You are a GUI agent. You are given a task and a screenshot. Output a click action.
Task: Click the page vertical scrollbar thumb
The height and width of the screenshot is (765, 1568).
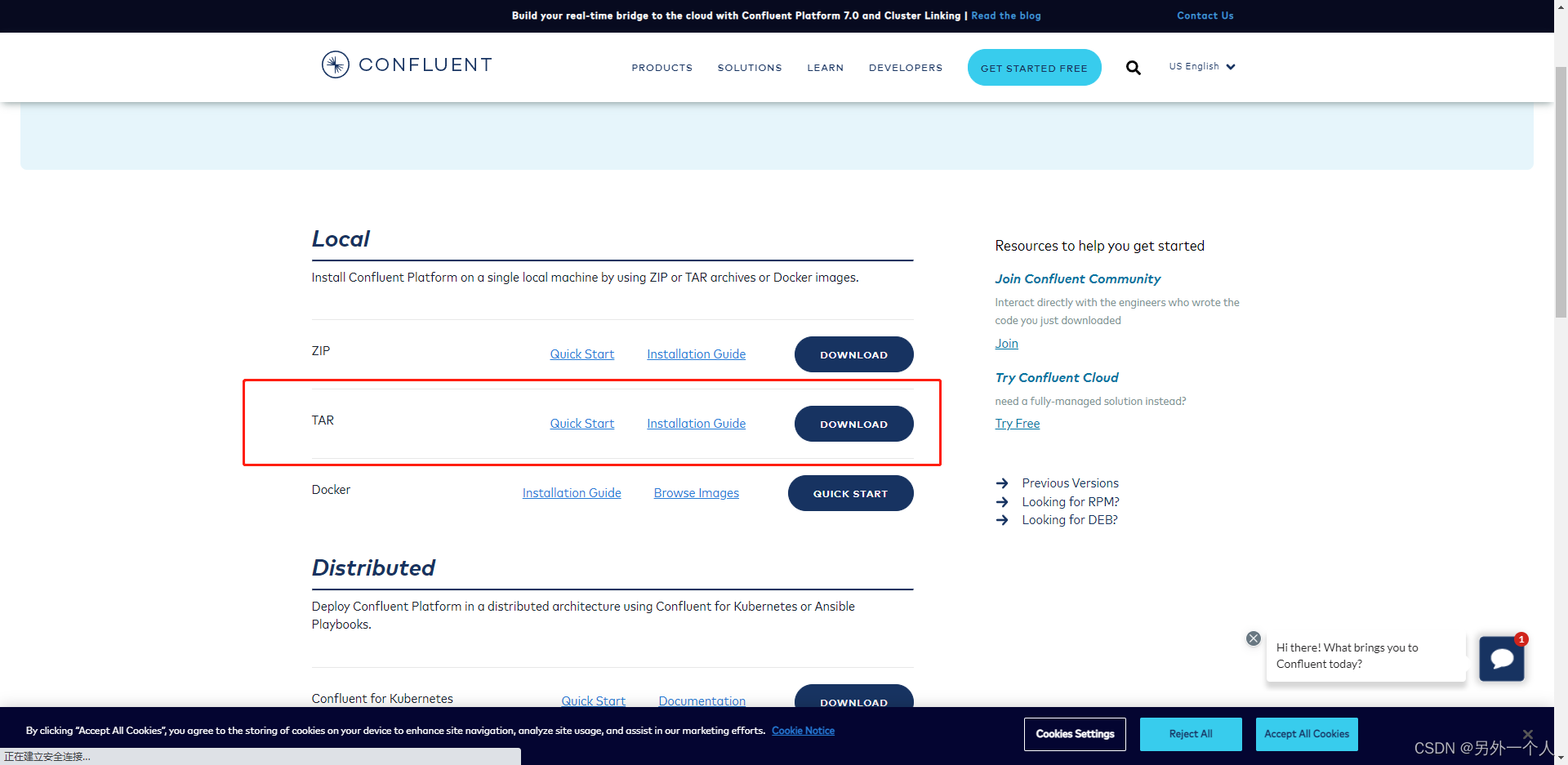[1561, 192]
